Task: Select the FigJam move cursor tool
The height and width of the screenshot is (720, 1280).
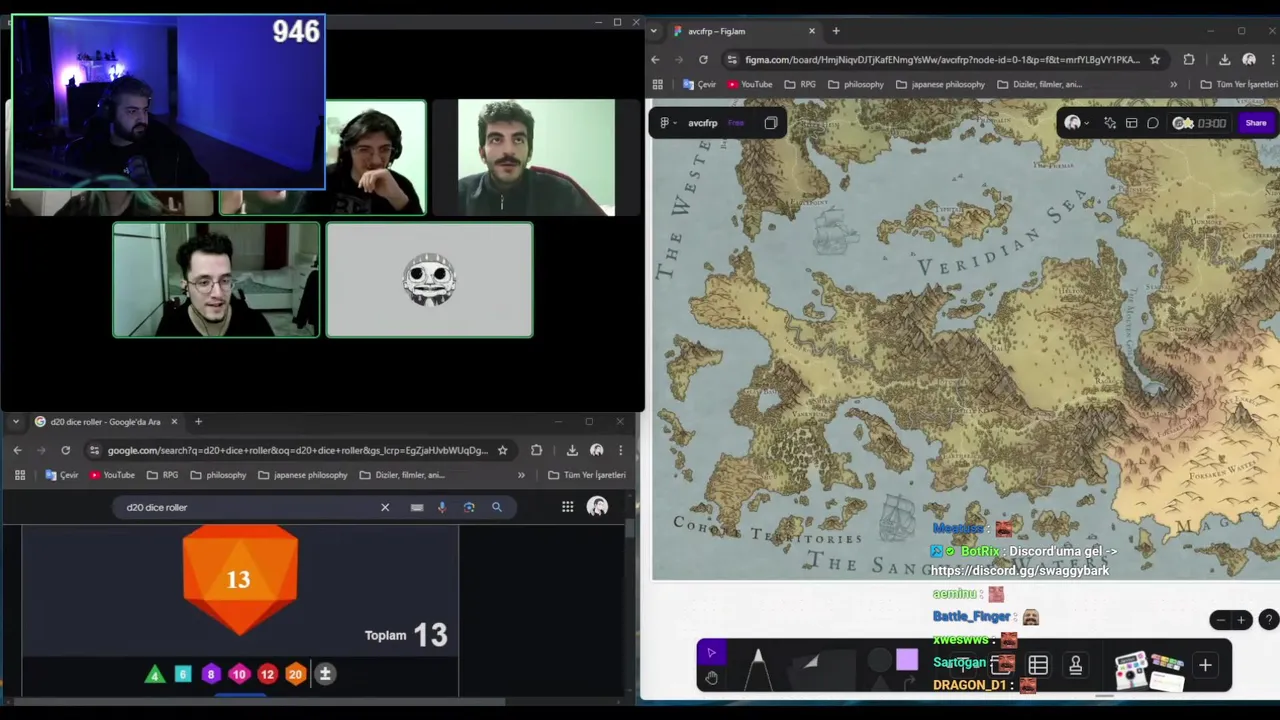Action: point(711,653)
